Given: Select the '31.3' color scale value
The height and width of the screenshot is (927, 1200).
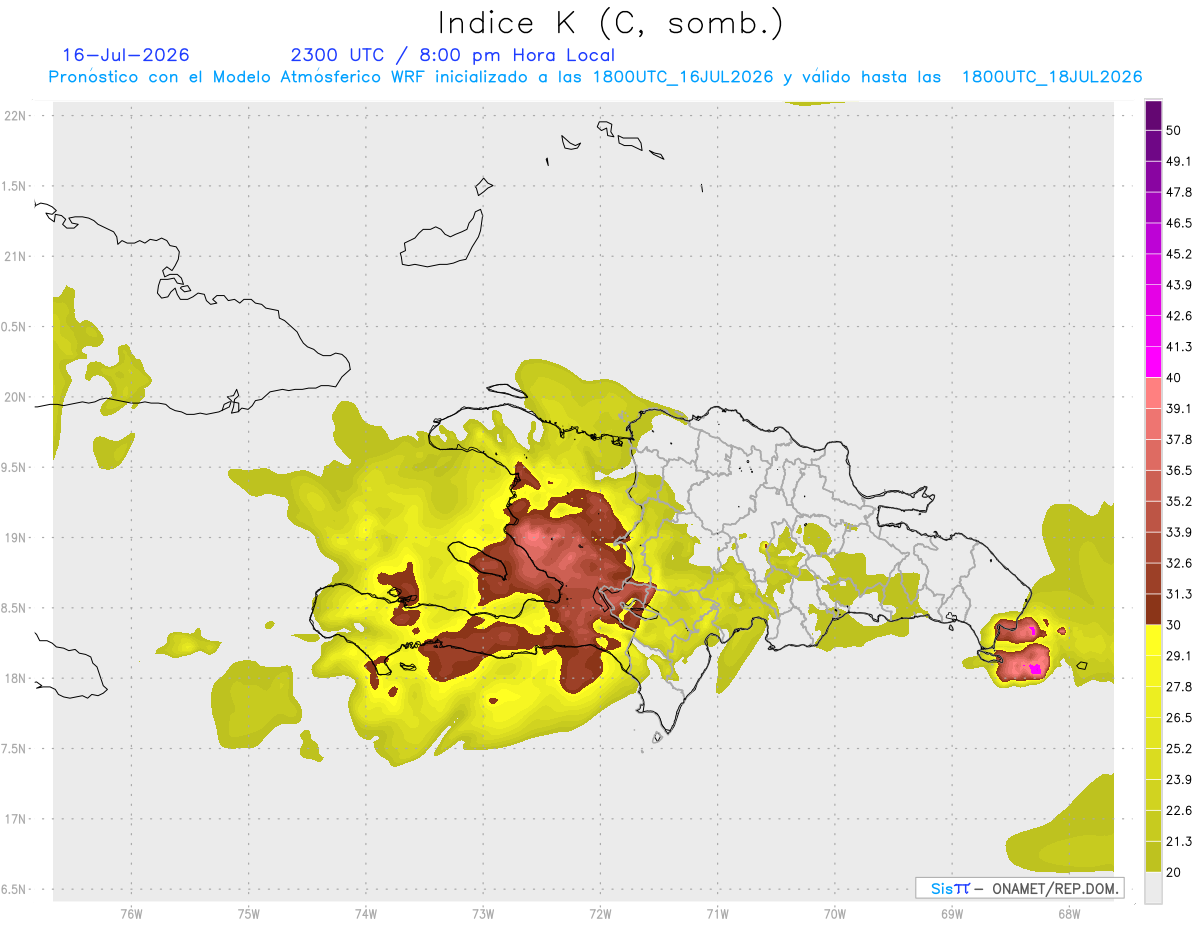Looking at the screenshot, I should [x=1179, y=594].
